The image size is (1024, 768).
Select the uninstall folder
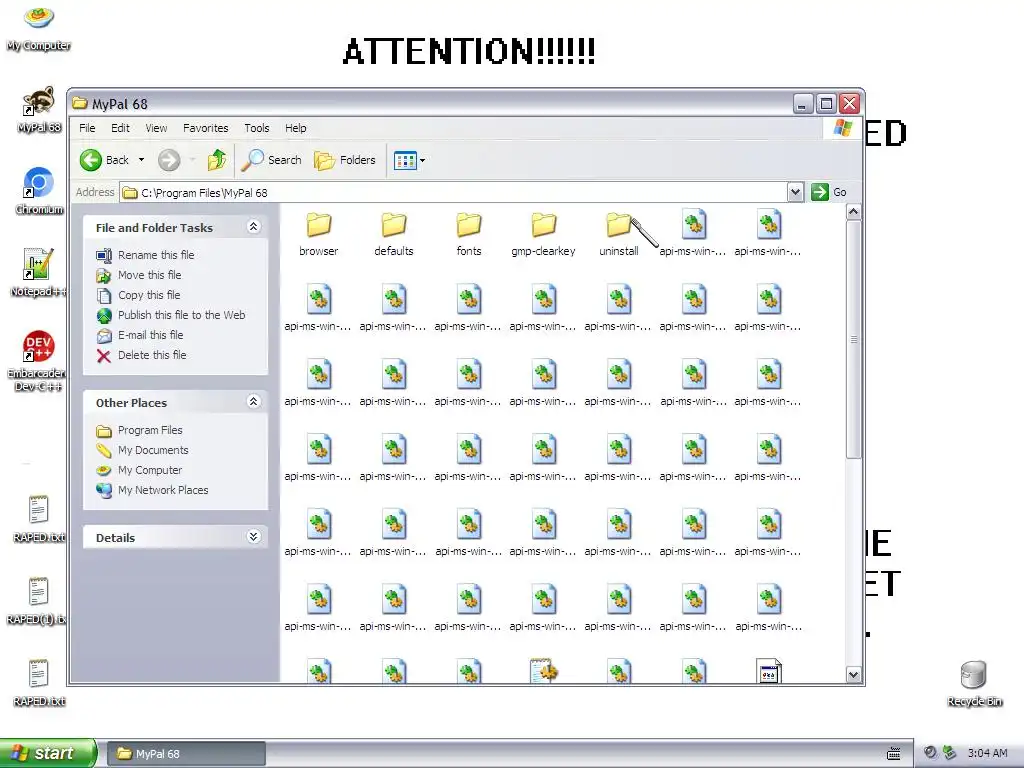coord(618,234)
